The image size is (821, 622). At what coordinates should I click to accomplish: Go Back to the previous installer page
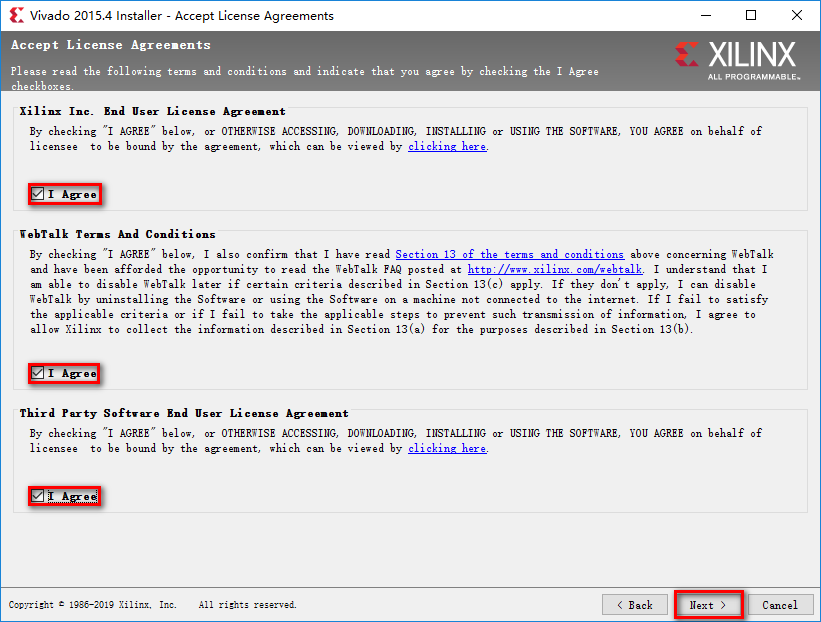tap(635, 605)
